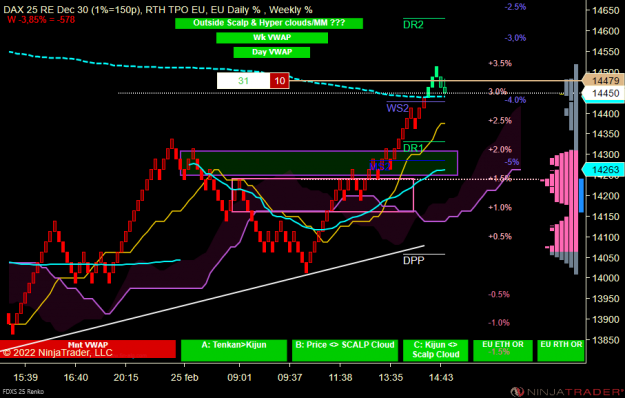Click the '-2.5%' weekly percent label

[x=515, y=7]
